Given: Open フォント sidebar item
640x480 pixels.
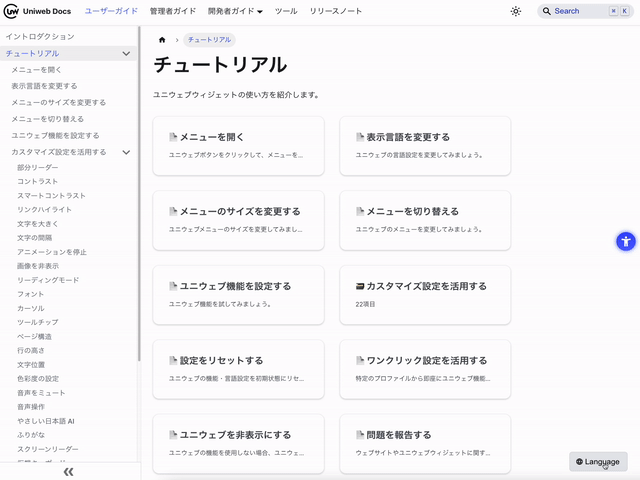Looking at the screenshot, I should 30,294.
